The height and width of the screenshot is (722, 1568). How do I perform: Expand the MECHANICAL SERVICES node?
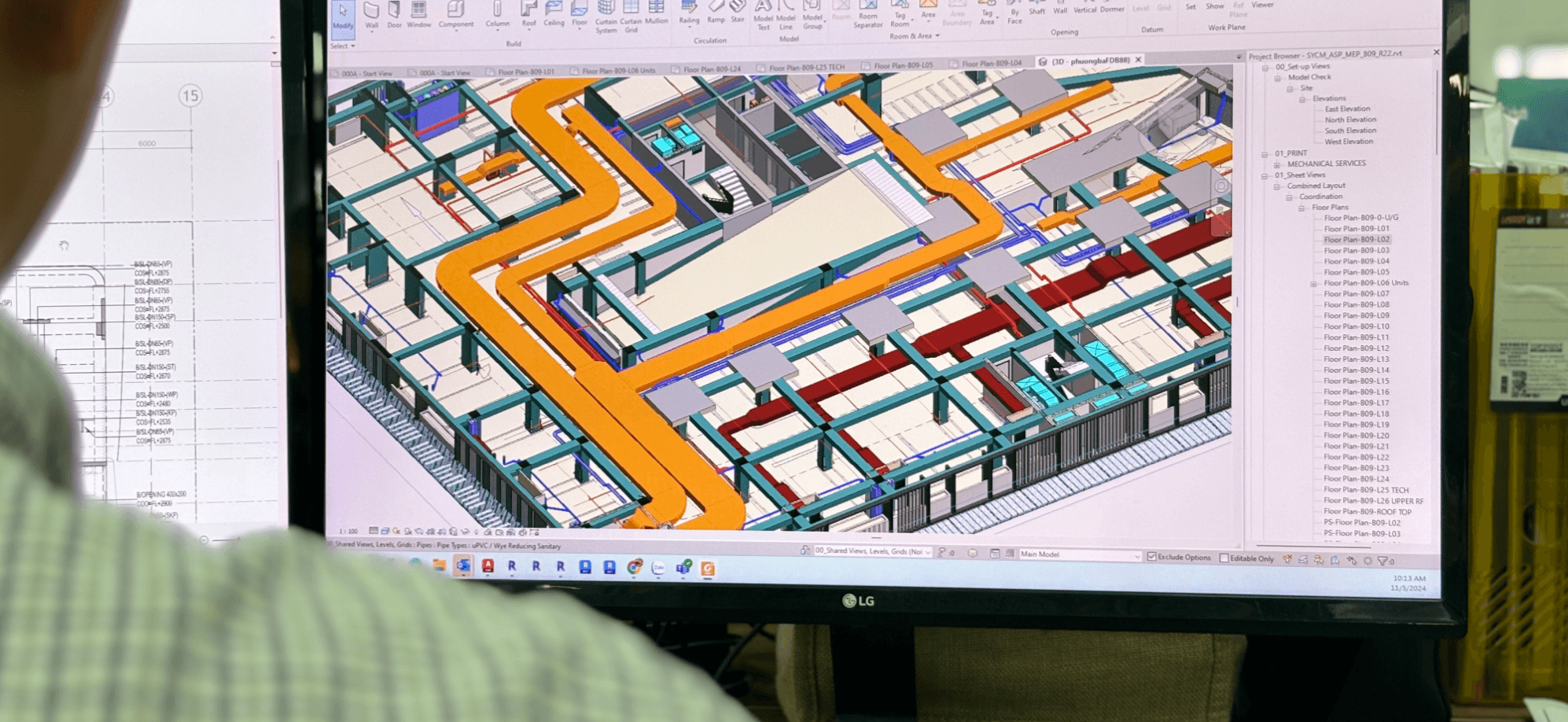1277,164
